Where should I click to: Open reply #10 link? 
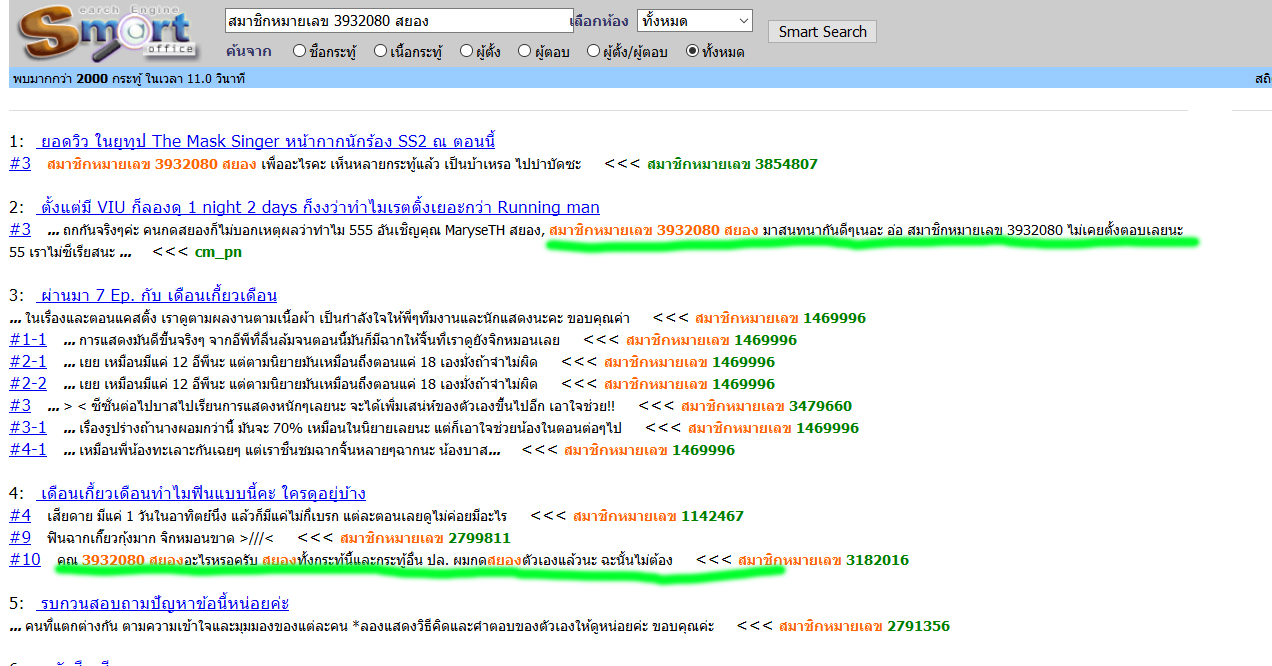pos(25,559)
